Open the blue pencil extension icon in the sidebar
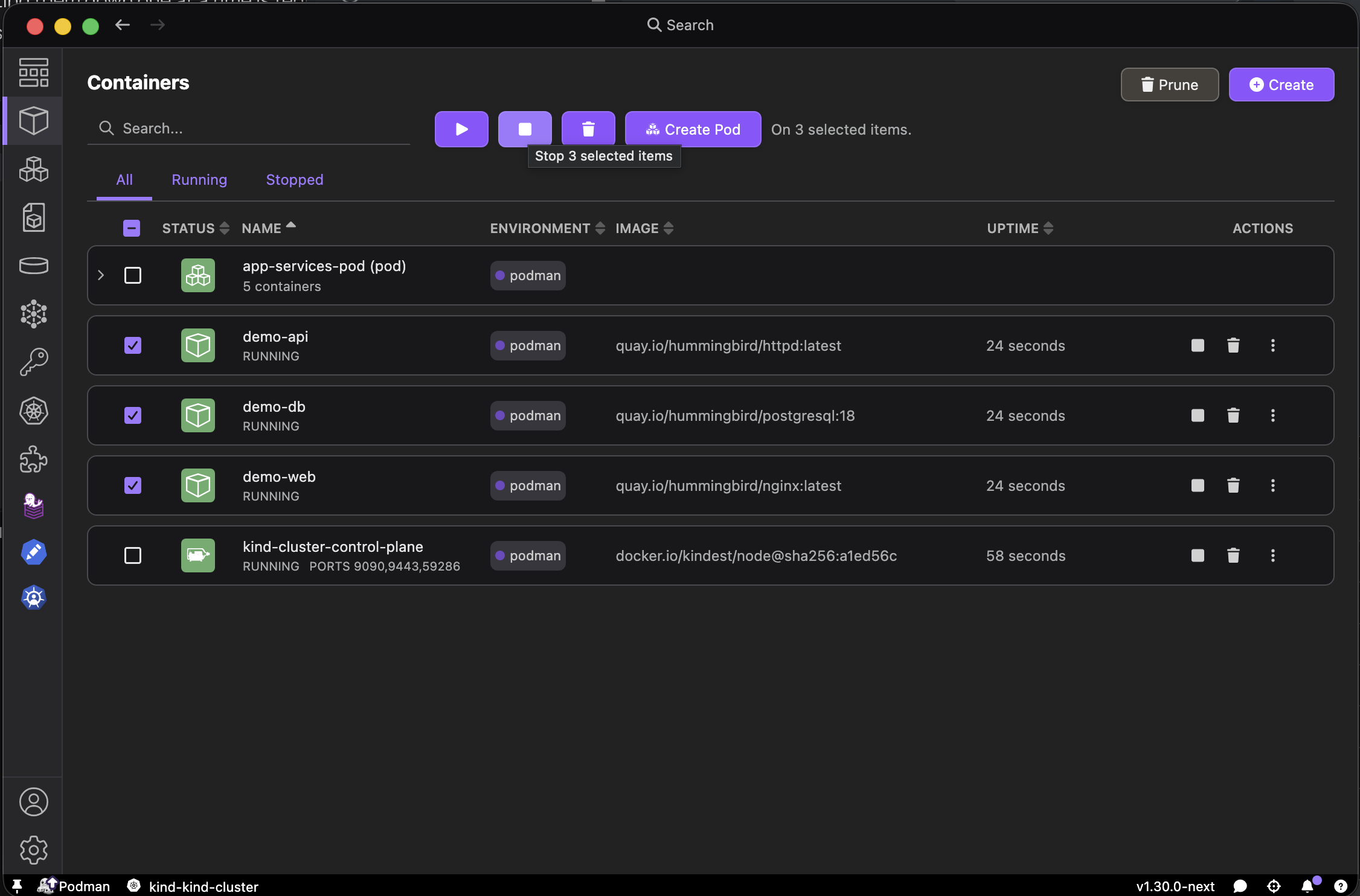 (34, 552)
